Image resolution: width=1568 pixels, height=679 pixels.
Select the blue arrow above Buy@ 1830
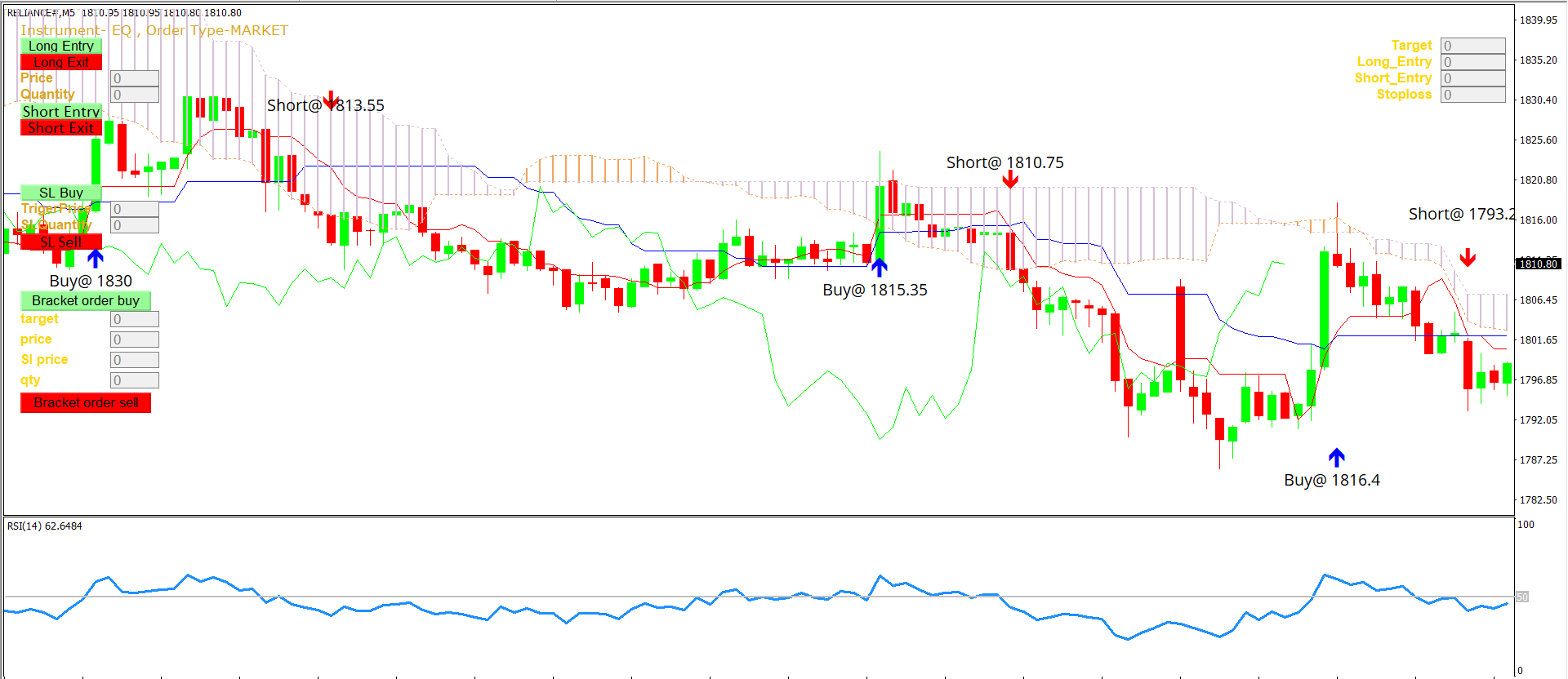(96, 259)
